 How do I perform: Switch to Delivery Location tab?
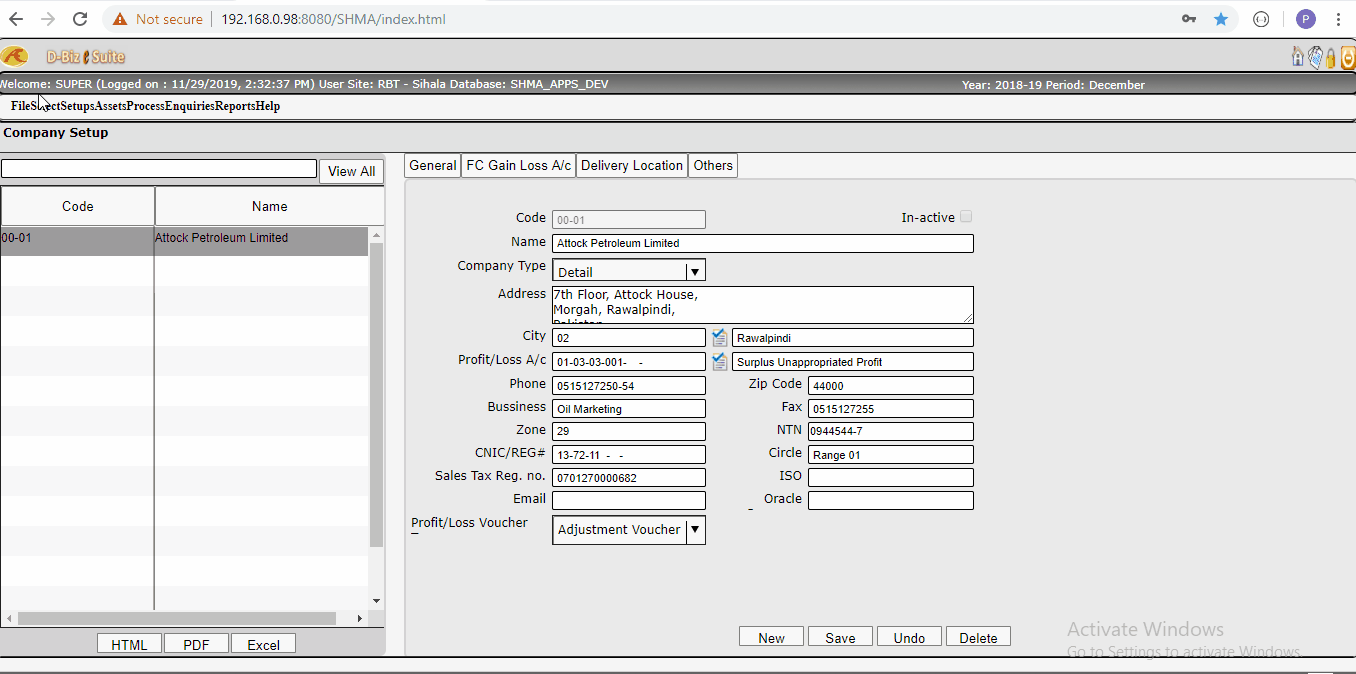tap(632, 166)
